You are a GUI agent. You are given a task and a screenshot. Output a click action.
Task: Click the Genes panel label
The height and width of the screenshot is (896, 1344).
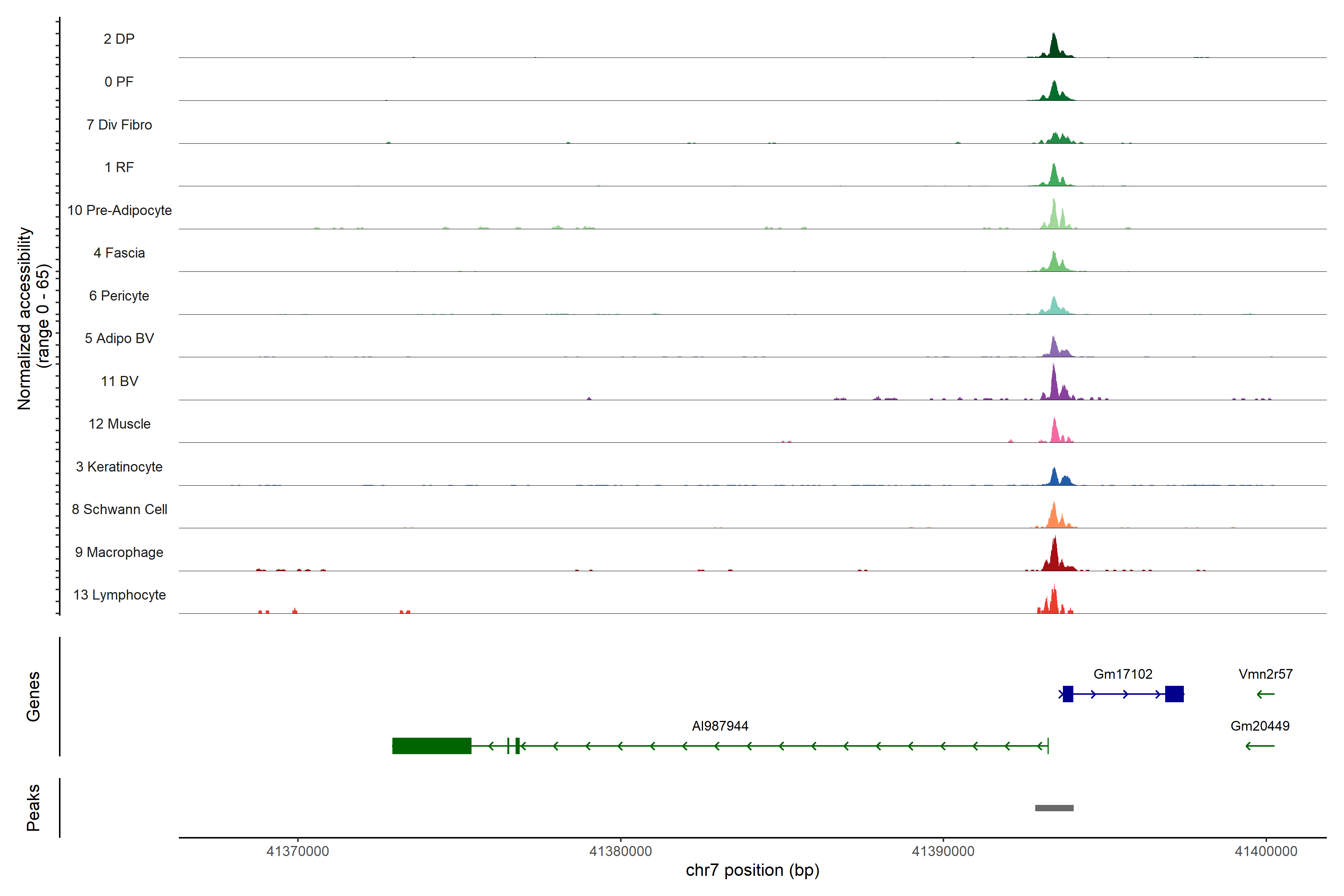33,697
